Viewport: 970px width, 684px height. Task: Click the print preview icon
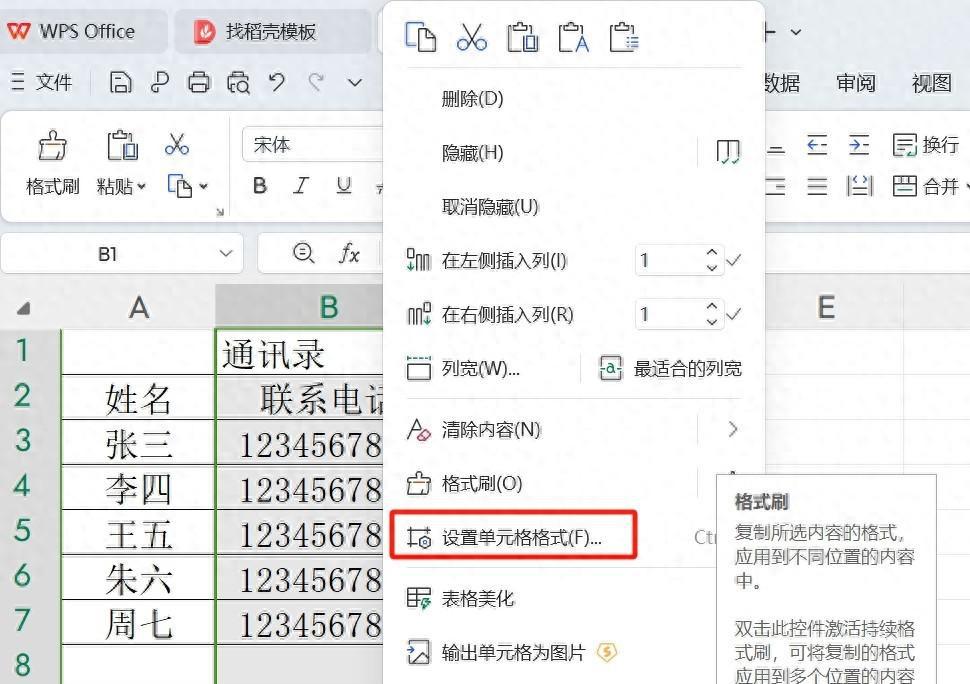coord(238,82)
